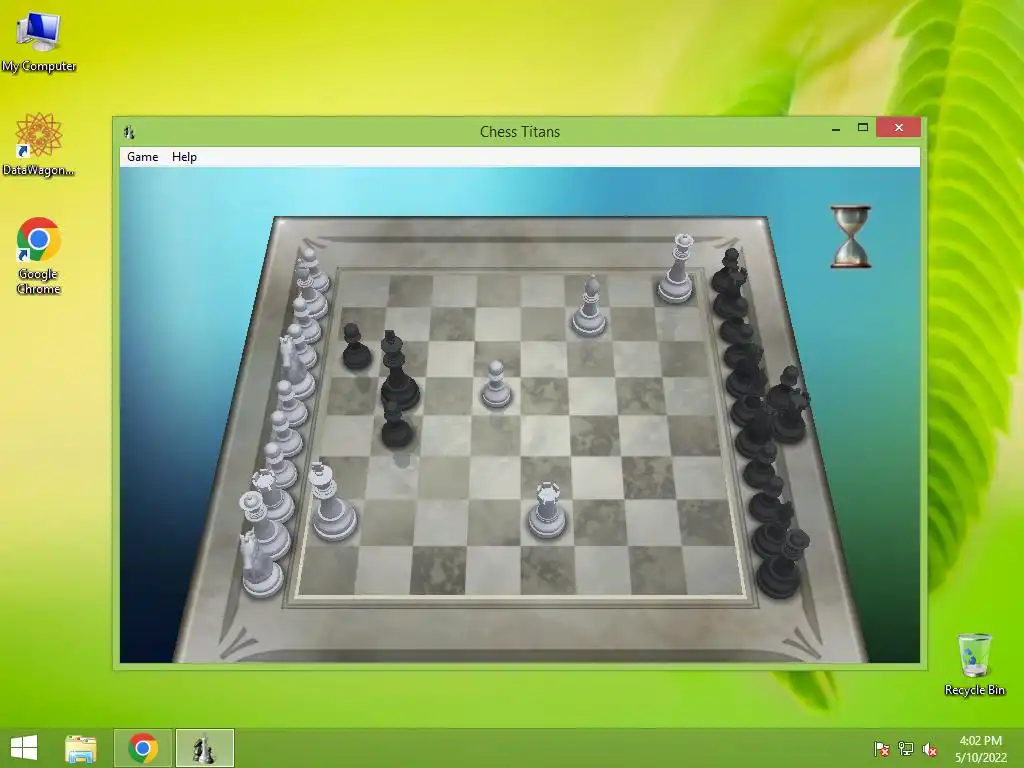The height and width of the screenshot is (768, 1024).
Task: Select the My Computer desktop icon
Action: [x=39, y=42]
